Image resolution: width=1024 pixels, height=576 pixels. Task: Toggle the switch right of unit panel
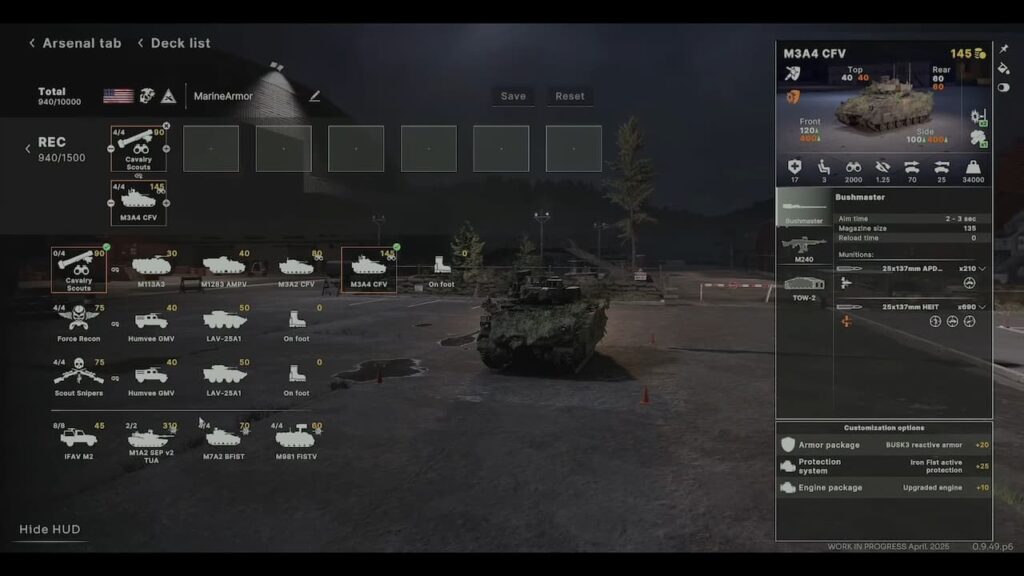coord(1004,88)
